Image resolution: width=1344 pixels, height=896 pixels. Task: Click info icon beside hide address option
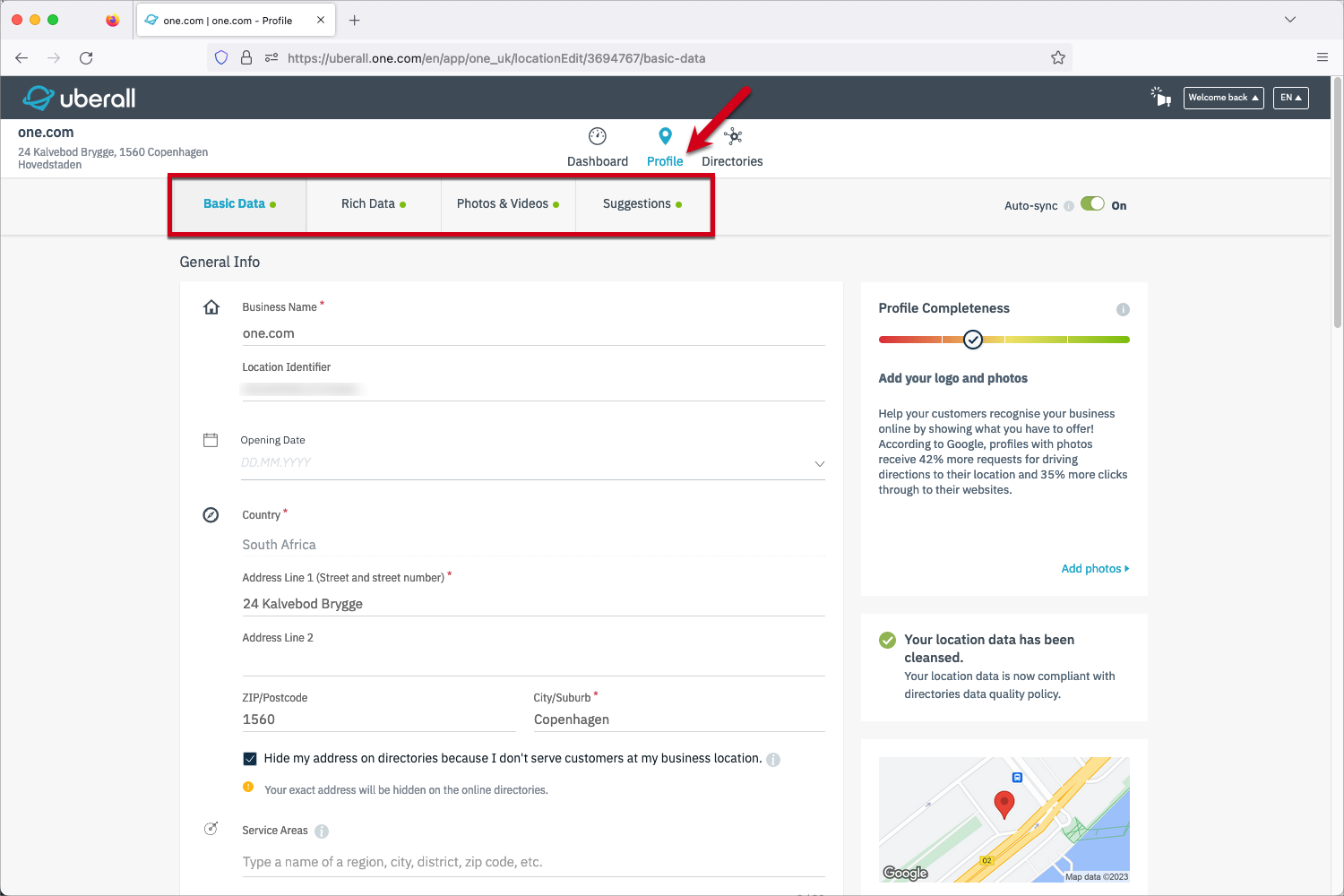click(x=773, y=760)
